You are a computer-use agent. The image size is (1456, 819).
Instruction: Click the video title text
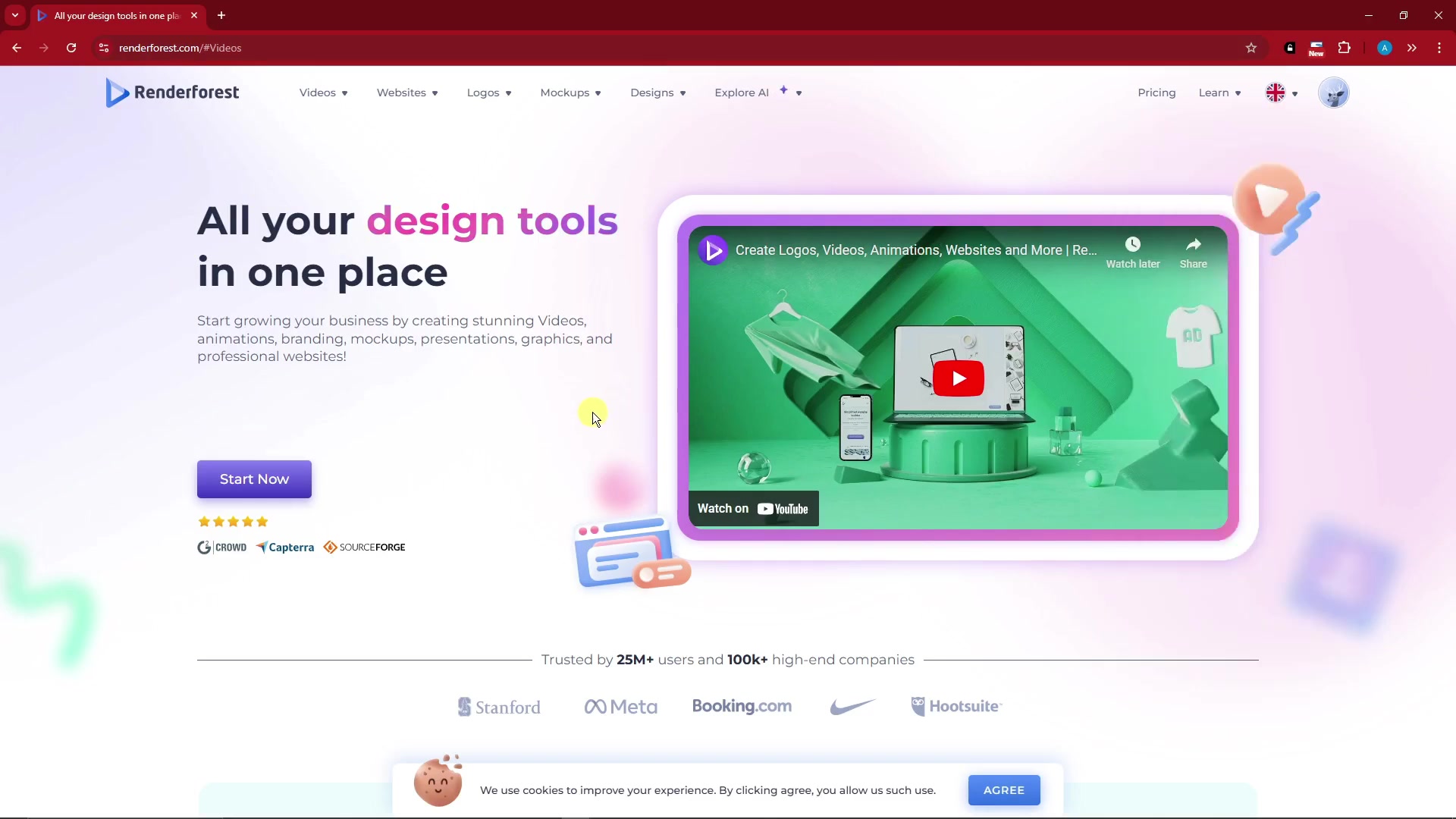coord(916,250)
